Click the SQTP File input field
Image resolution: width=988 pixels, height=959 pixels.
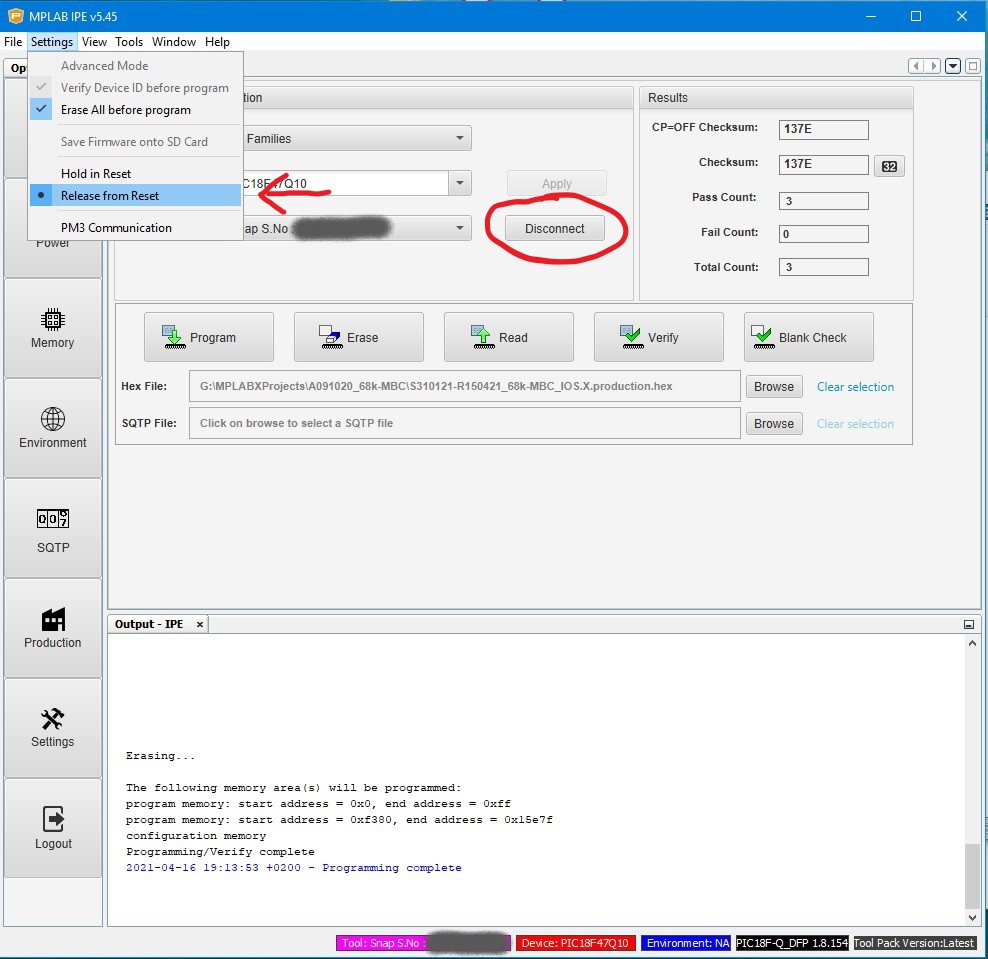pos(464,423)
